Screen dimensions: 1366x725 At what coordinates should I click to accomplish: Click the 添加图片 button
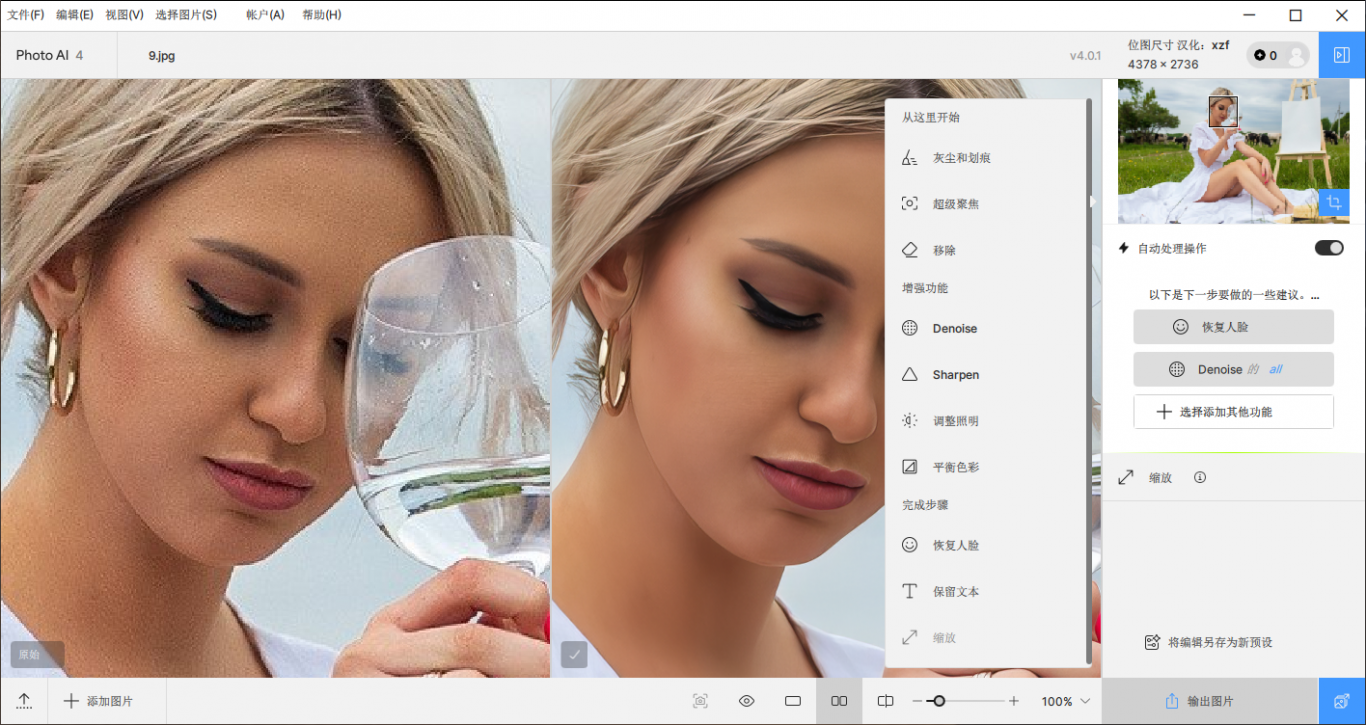pyautogui.click(x=99, y=701)
